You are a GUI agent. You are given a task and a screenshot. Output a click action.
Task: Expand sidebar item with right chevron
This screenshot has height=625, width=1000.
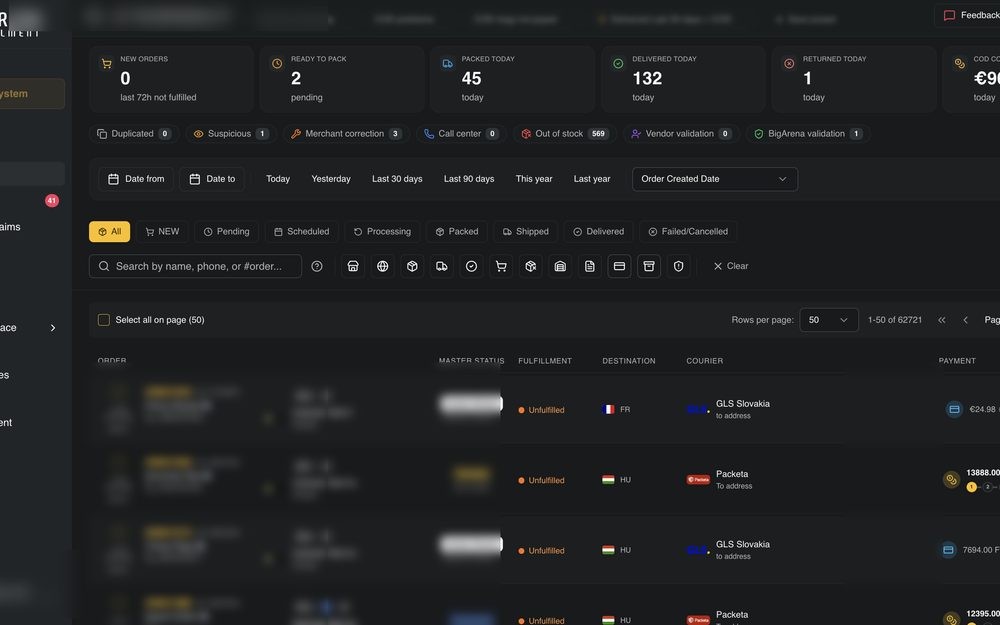(53, 328)
